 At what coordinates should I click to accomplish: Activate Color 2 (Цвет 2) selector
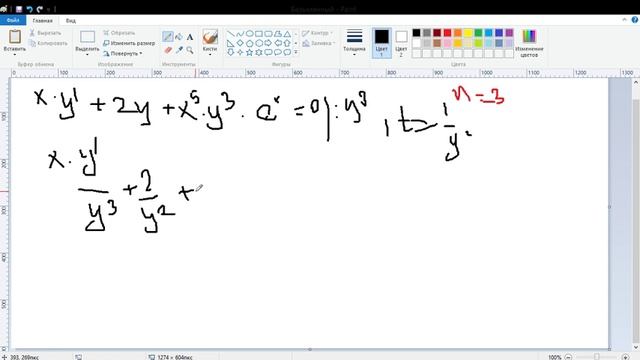pyautogui.click(x=401, y=42)
